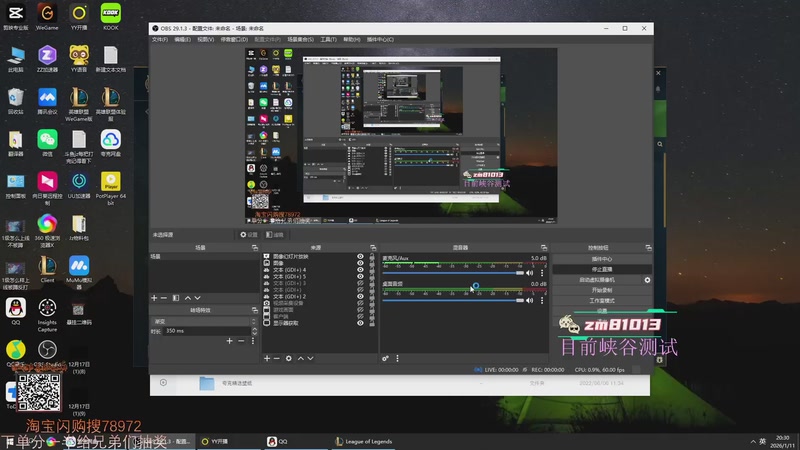The image size is (800, 450).
Task: Toggle eye icon for 显示器获取 source
Action: pyautogui.click(x=360, y=323)
